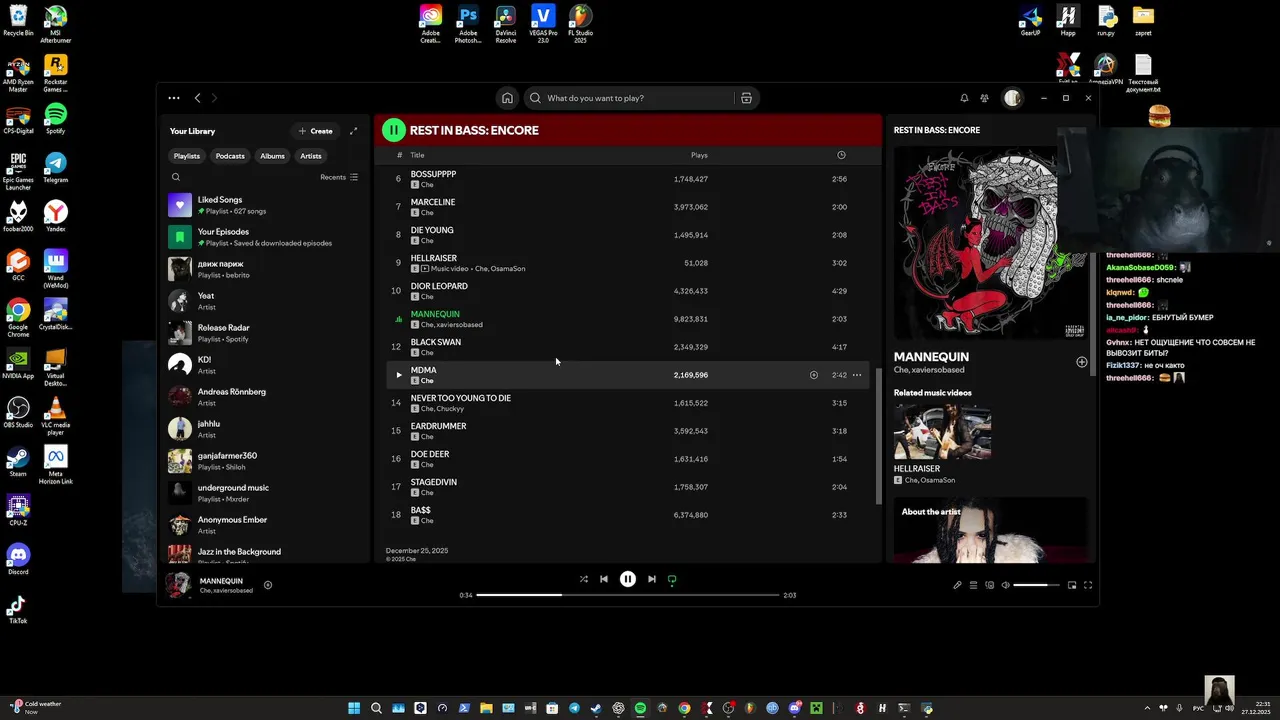Select the DIOR LEOPARD track row
Image resolution: width=1280 pixels, height=720 pixels.
628,291
